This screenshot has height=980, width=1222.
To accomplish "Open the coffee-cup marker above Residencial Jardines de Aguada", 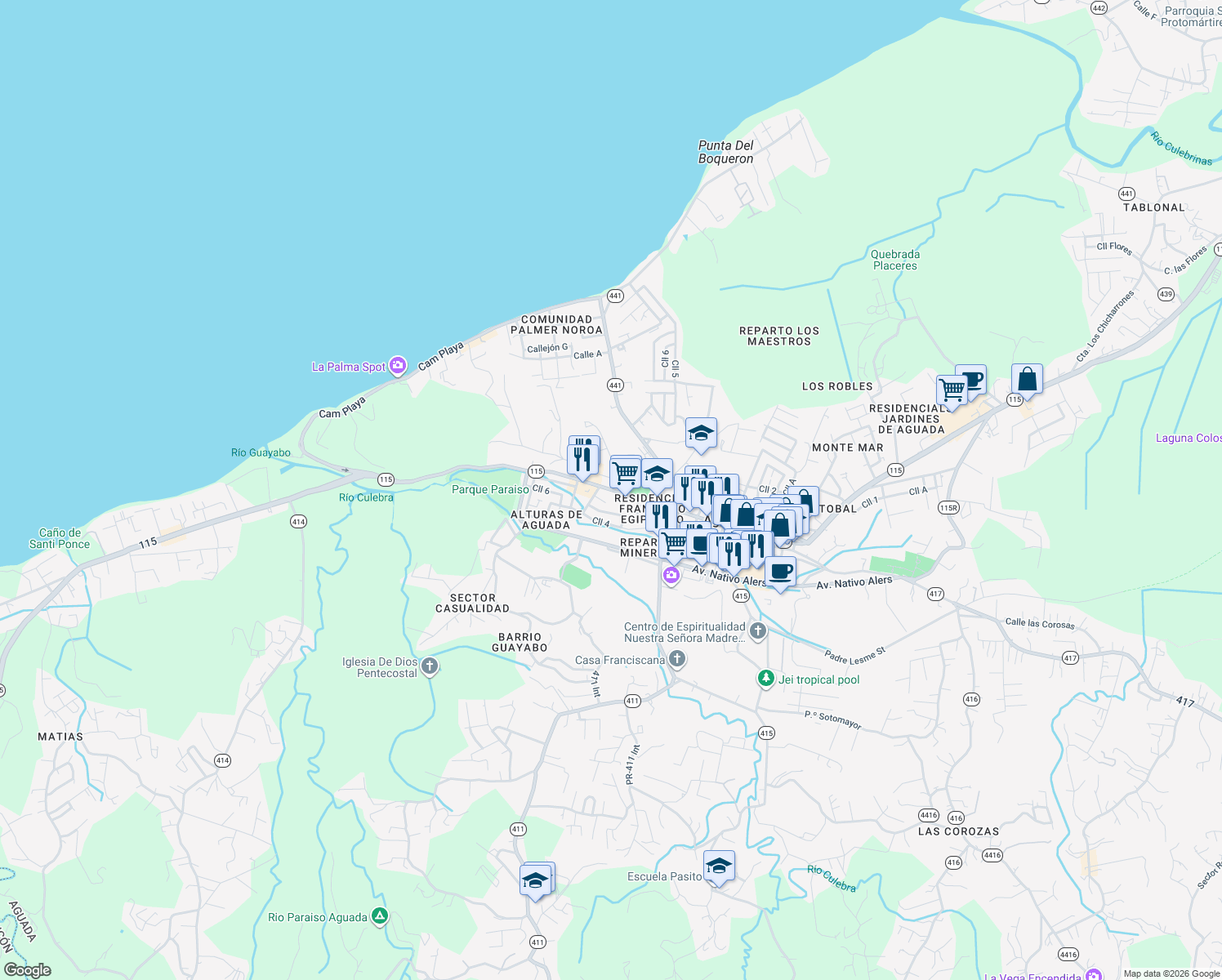I will 971,378.
